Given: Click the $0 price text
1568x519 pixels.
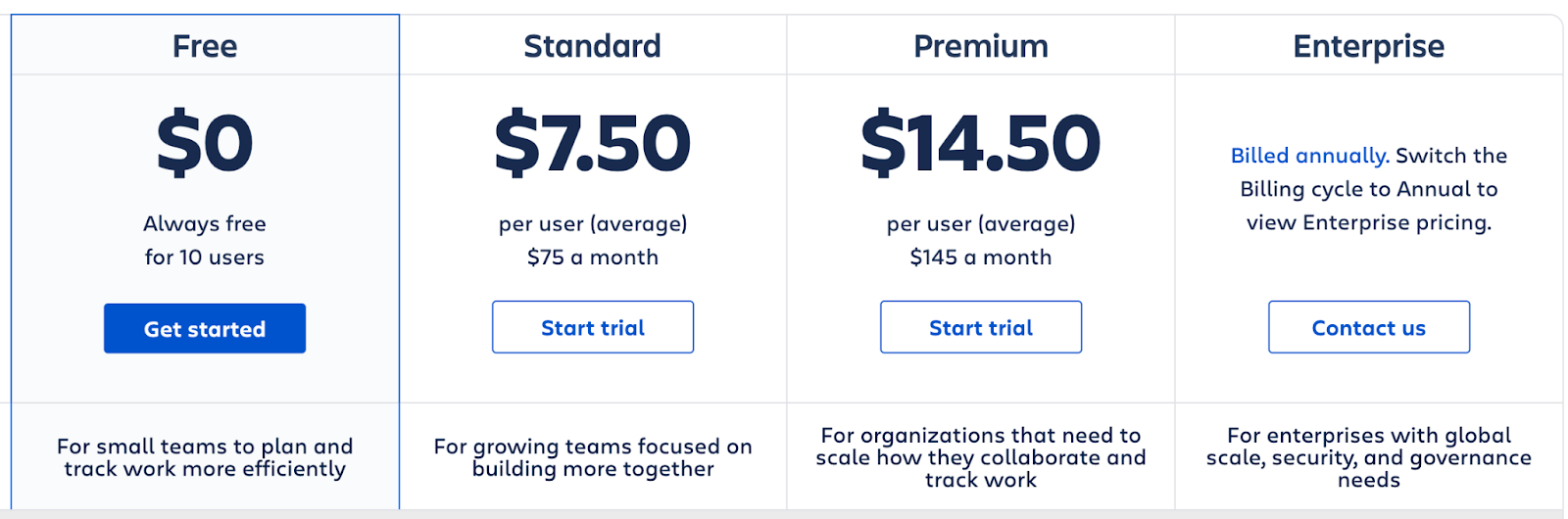Looking at the screenshot, I should pos(205,143).
